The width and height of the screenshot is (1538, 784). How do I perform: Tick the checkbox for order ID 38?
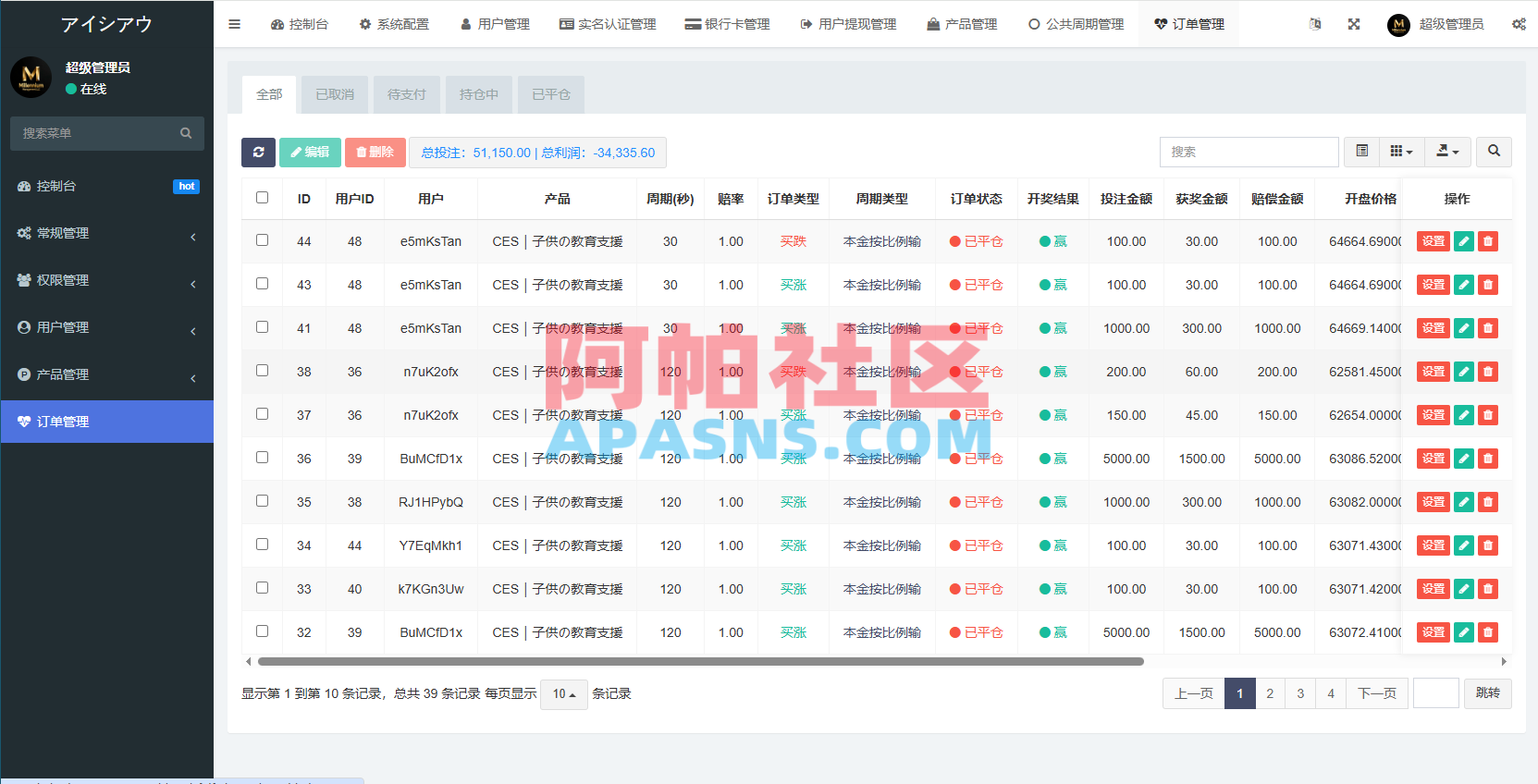coord(263,371)
